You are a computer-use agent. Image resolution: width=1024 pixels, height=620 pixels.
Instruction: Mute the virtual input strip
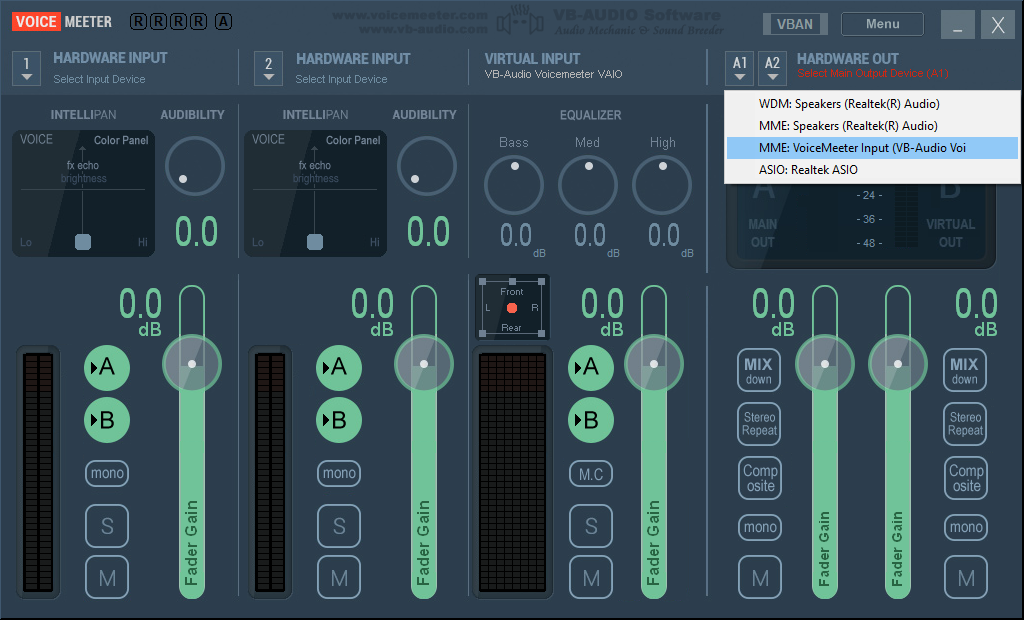[591, 578]
